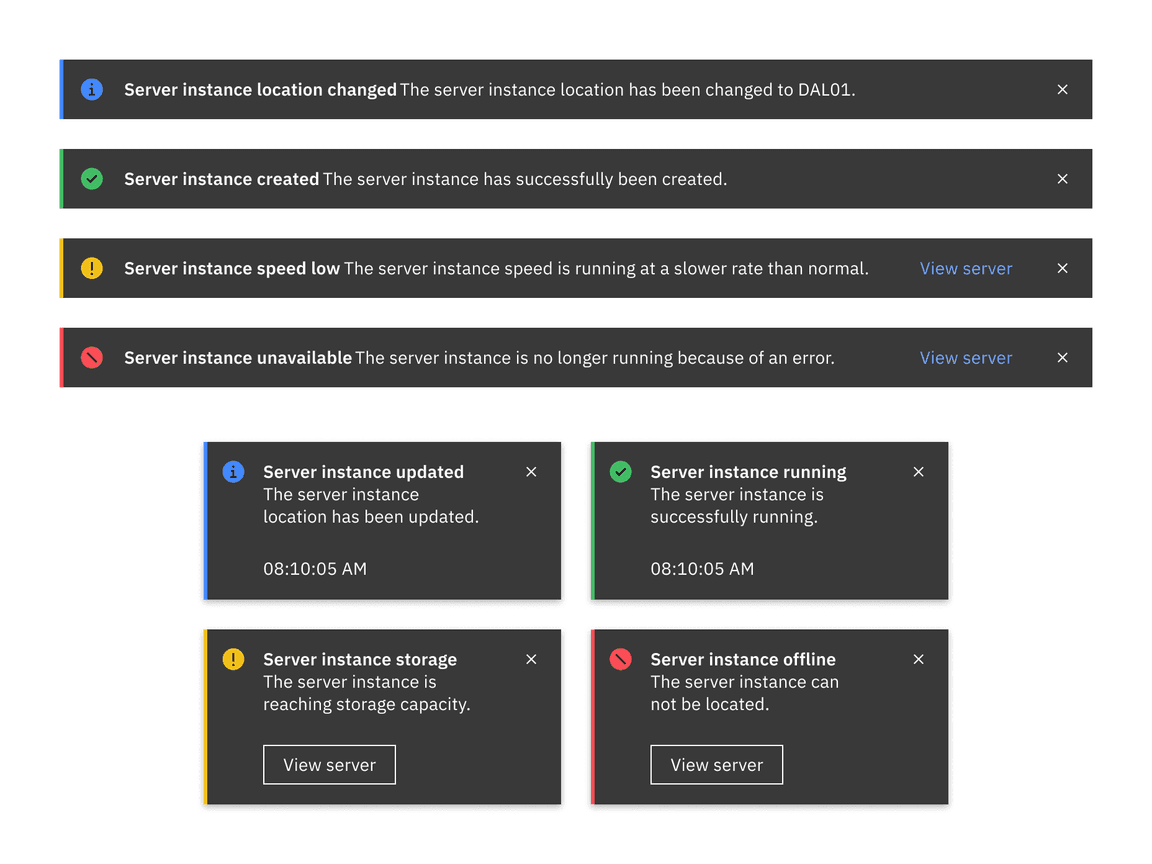The image size is (1152, 864).
Task: Close the speed low notification
Action: point(1062,268)
